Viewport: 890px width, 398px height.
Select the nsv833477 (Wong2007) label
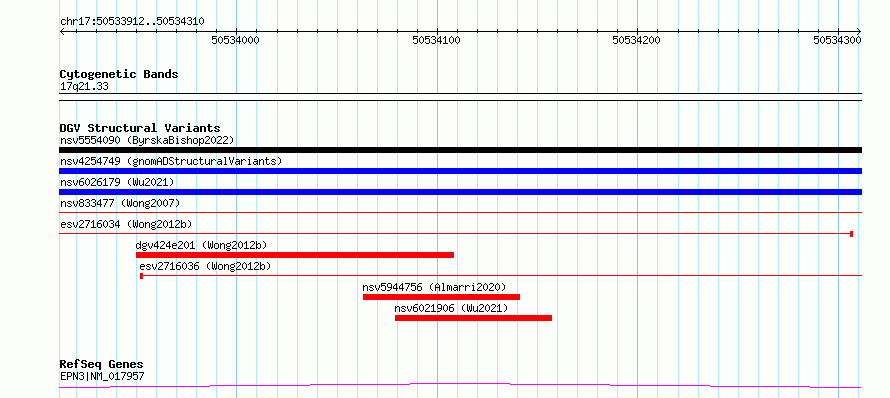tap(120, 203)
